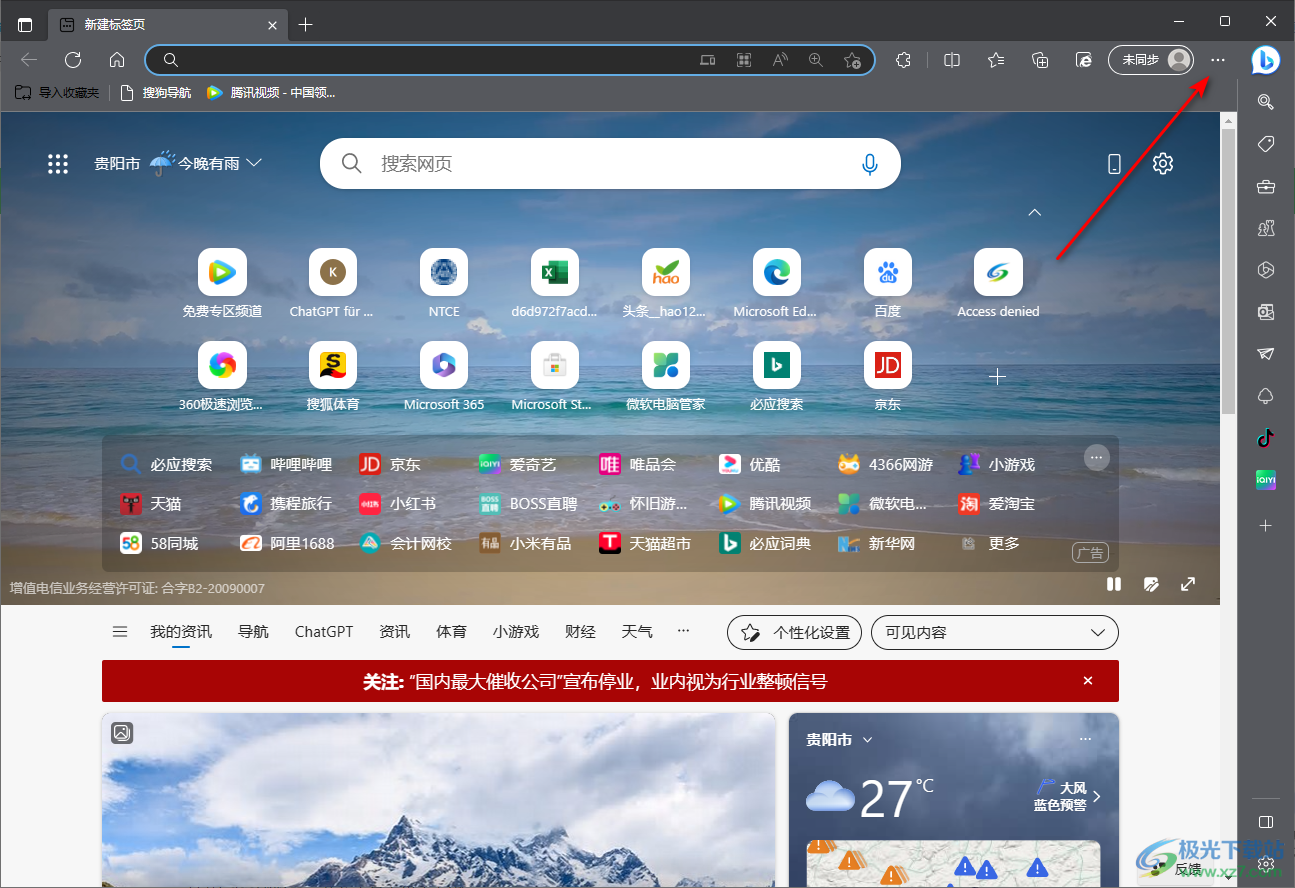Open the 腾讯视频 bookmark in favorites bar
The height and width of the screenshot is (888, 1295).
point(271,92)
